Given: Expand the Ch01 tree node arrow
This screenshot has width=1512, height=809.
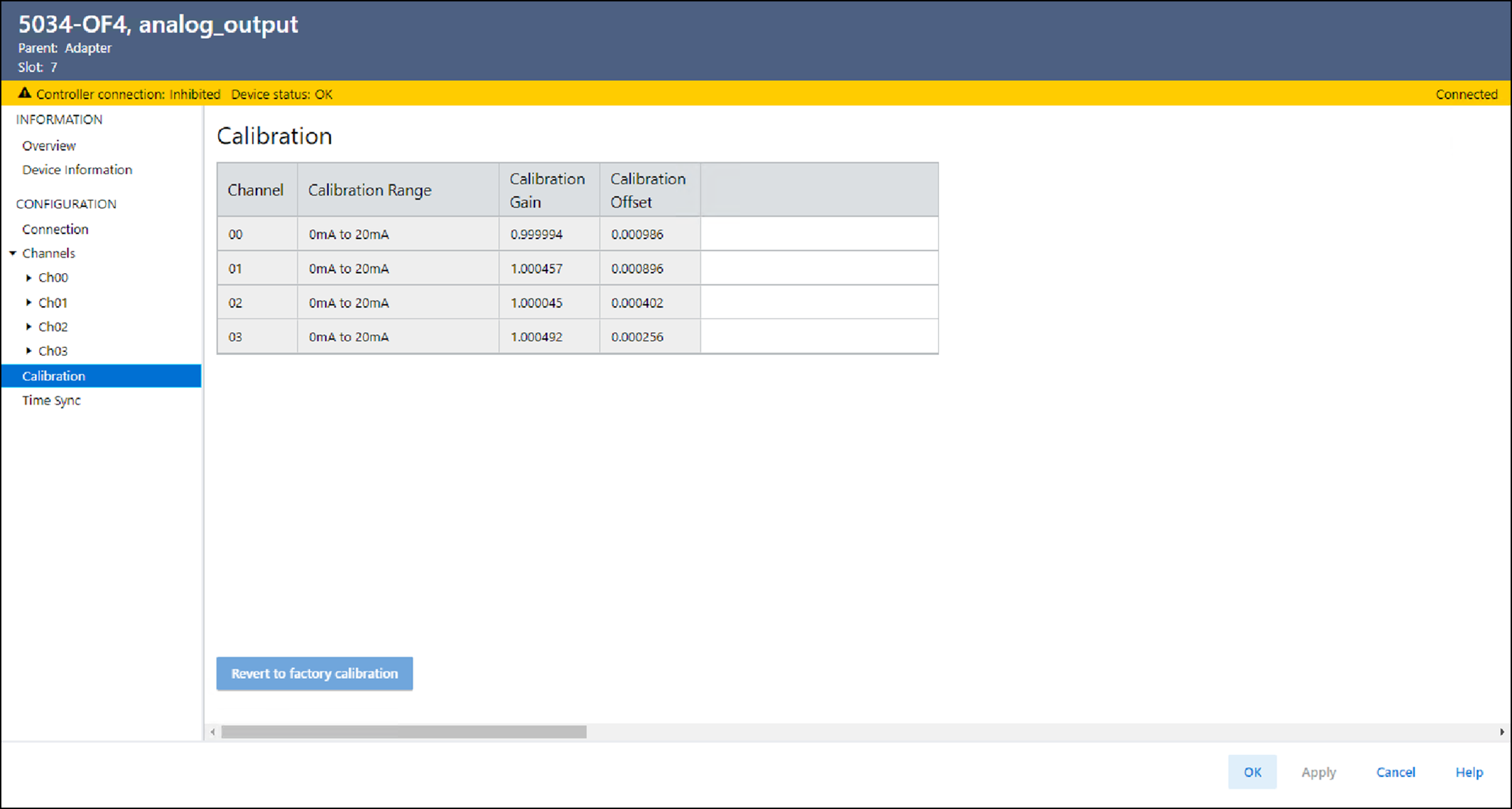Looking at the screenshot, I should coord(29,303).
